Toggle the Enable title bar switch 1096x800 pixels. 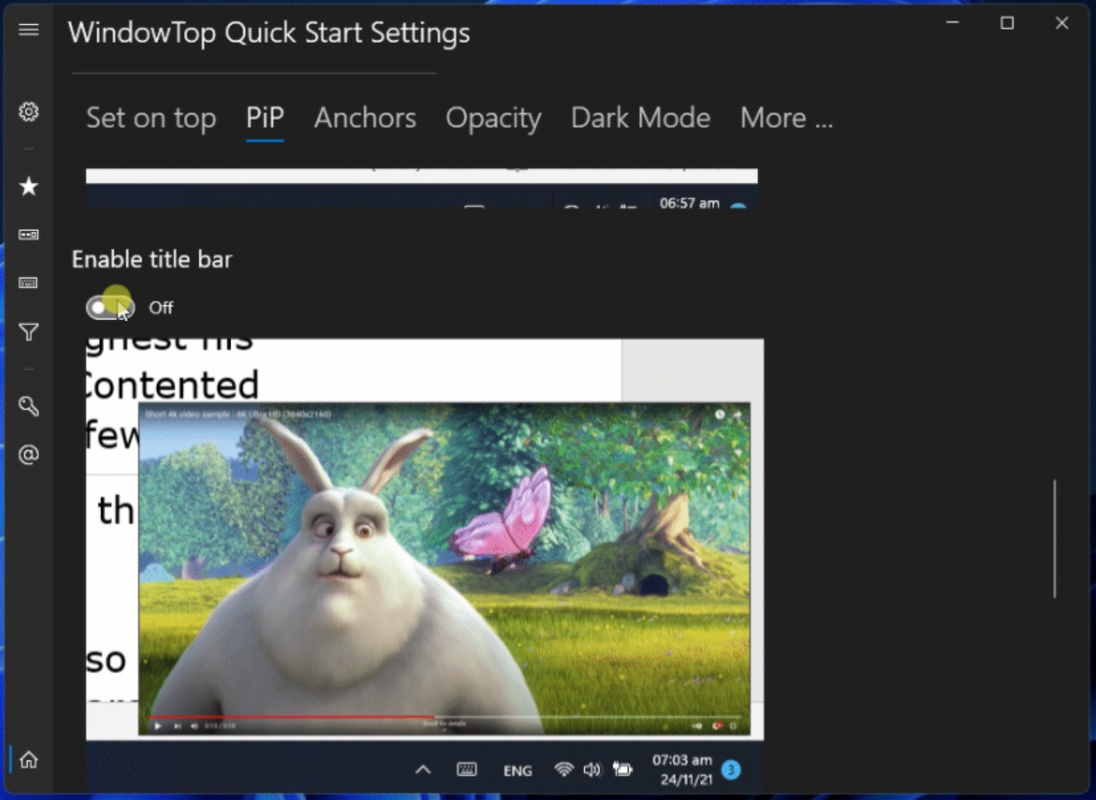pos(110,307)
